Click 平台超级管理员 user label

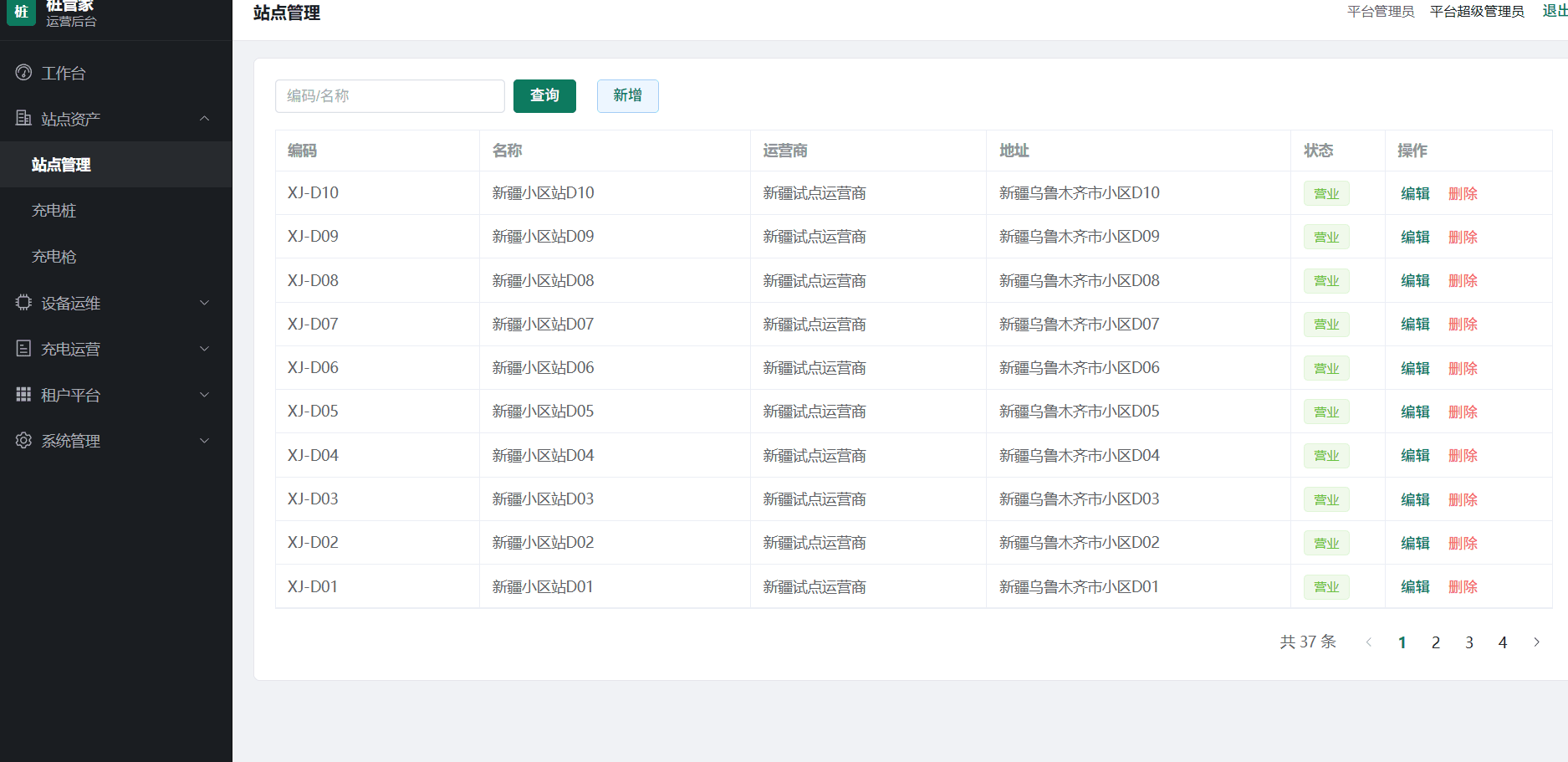(x=1477, y=11)
